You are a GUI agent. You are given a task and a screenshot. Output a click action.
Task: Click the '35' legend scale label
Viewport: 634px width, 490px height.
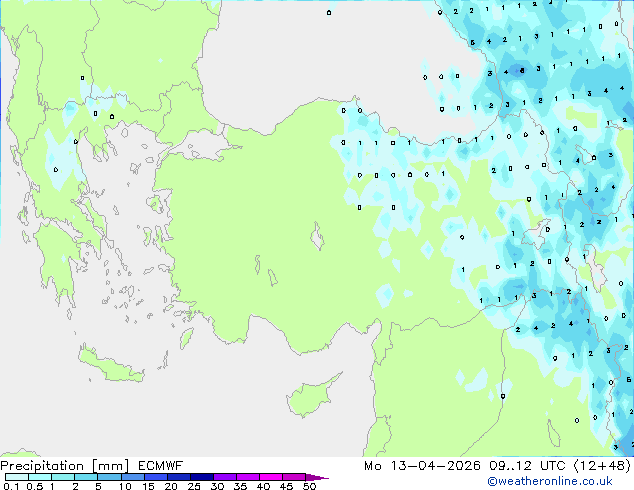[x=240, y=486]
